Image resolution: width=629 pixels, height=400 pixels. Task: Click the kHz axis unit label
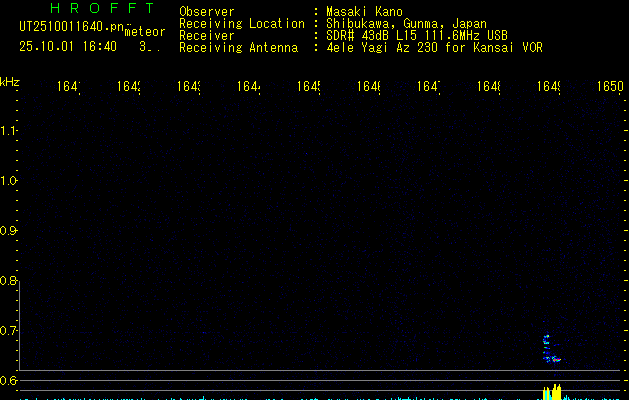[x=10, y=82]
